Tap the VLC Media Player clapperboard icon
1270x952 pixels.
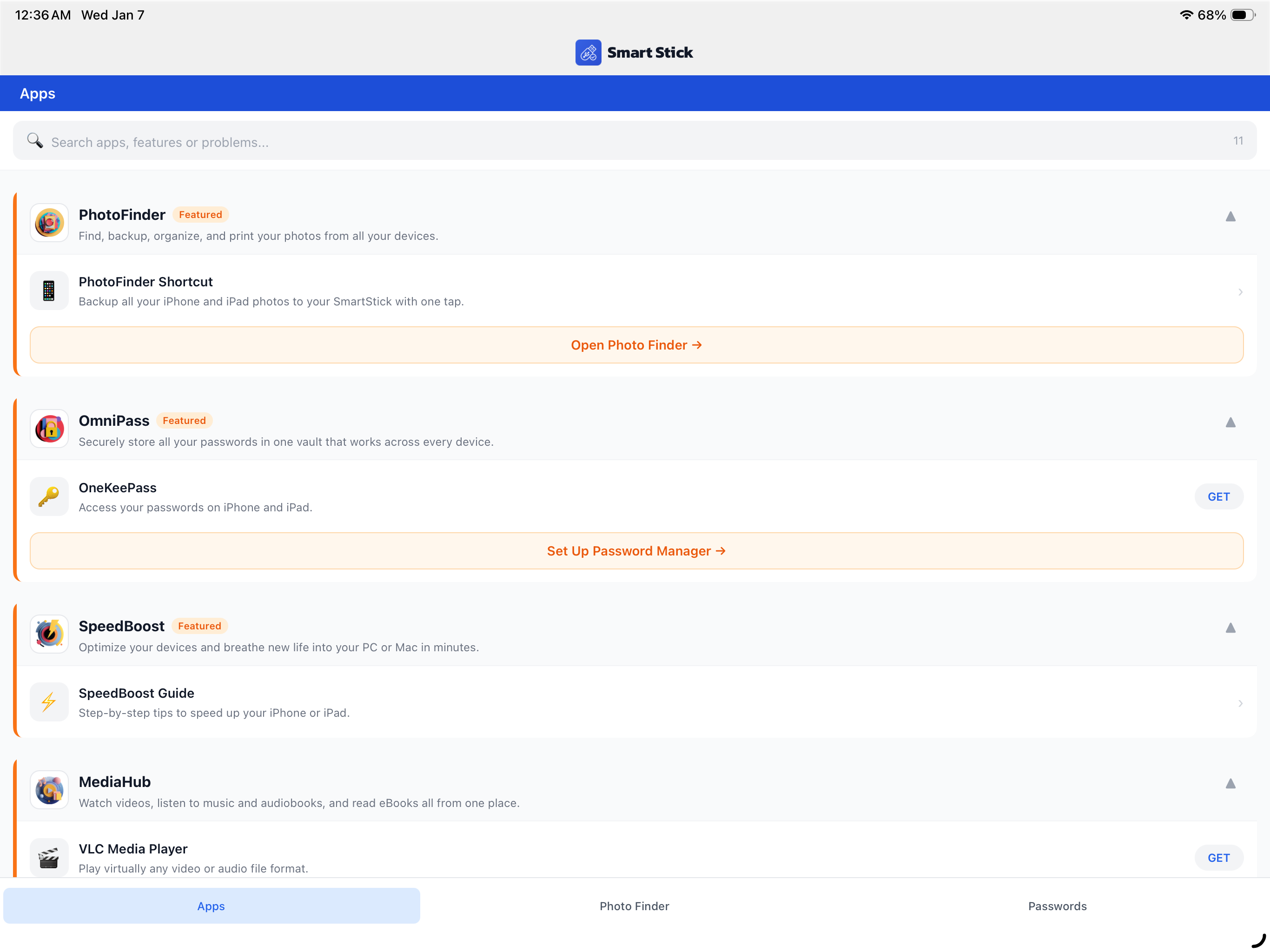click(x=49, y=858)
